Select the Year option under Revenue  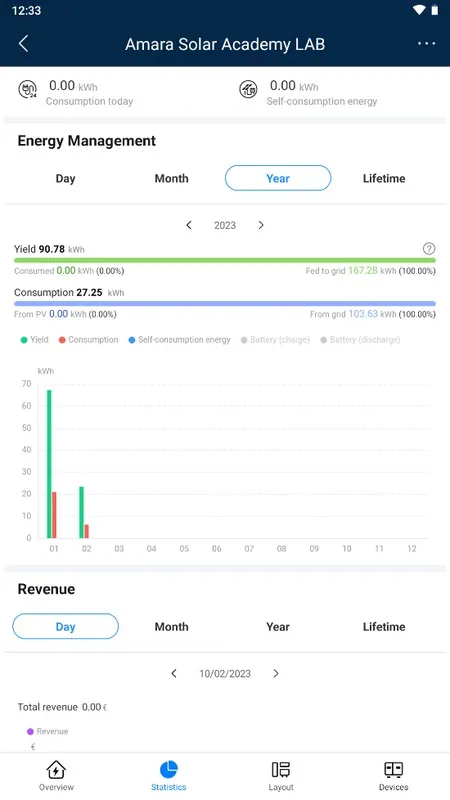pyautogui.click(x=278, y=627)
